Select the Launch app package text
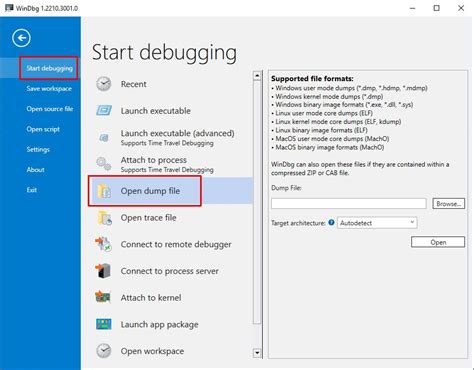The height and width of the screenshot is (370, 474). [x=160, y=324]
